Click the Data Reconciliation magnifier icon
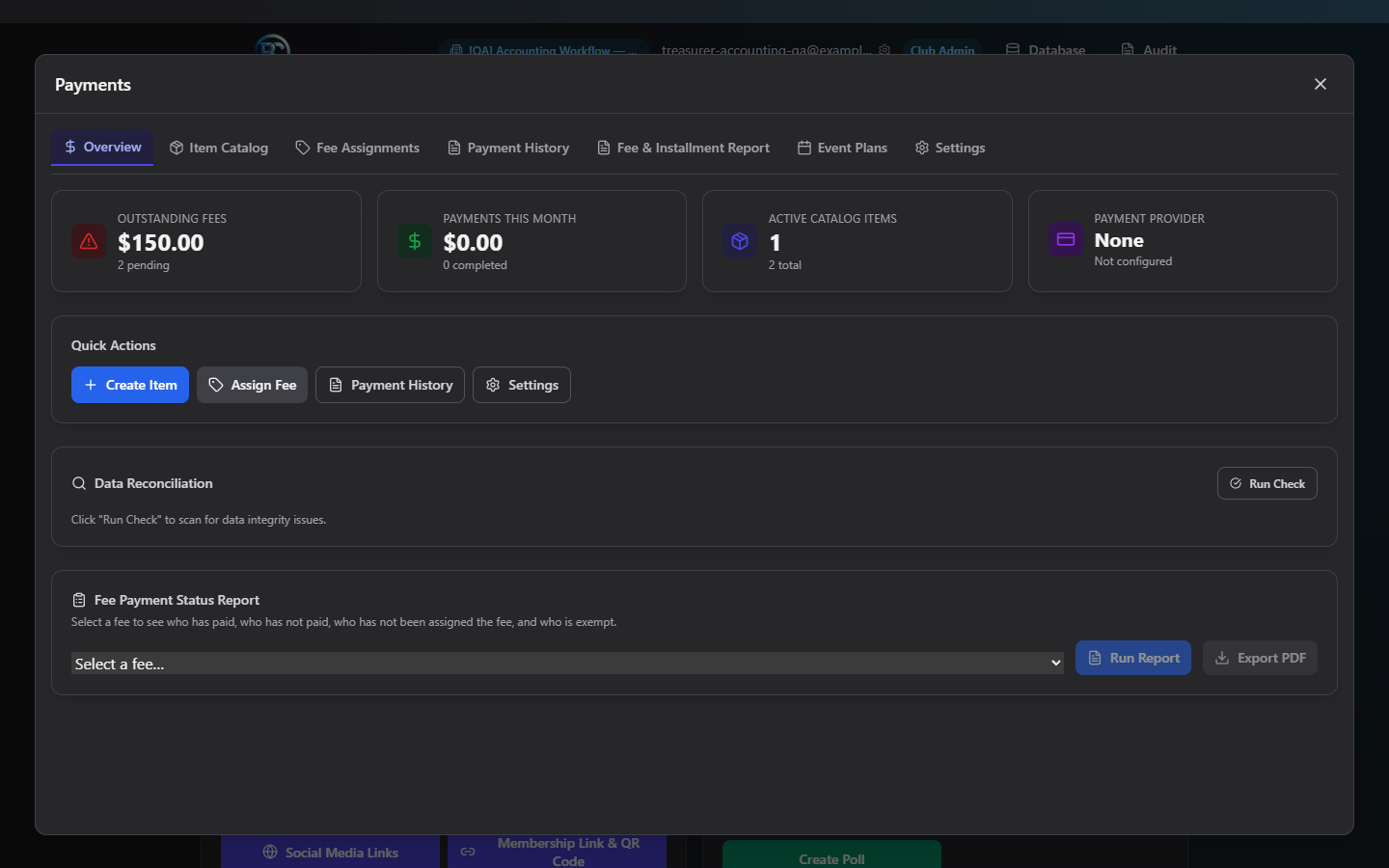The image size is (1389, 868). [x=79, y=483]
